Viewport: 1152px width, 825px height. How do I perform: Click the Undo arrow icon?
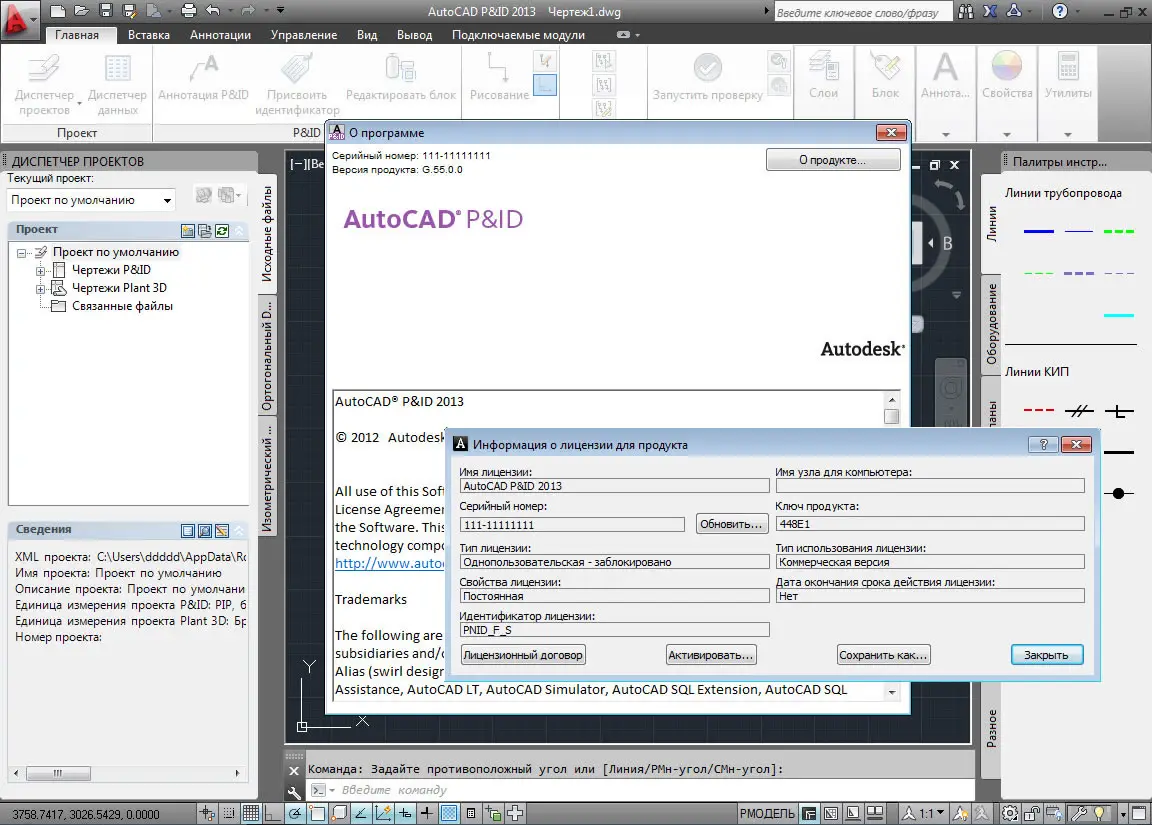(213, 10)
